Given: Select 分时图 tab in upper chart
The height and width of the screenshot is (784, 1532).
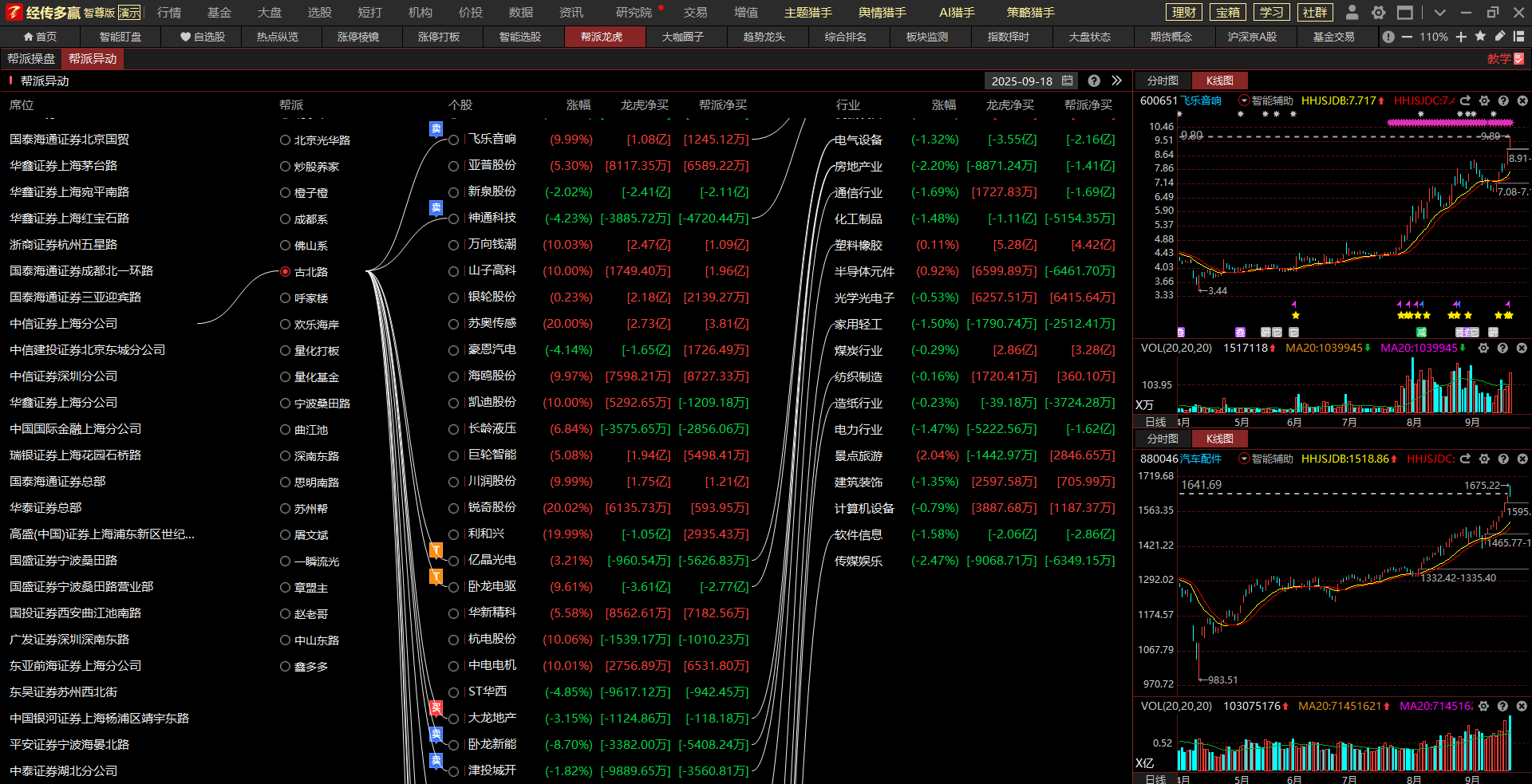Looking at the screenshot, I should click(1162, 81).
